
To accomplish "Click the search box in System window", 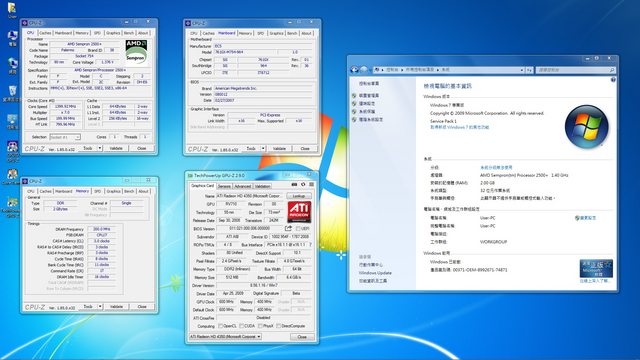I will tap(575, 70).
